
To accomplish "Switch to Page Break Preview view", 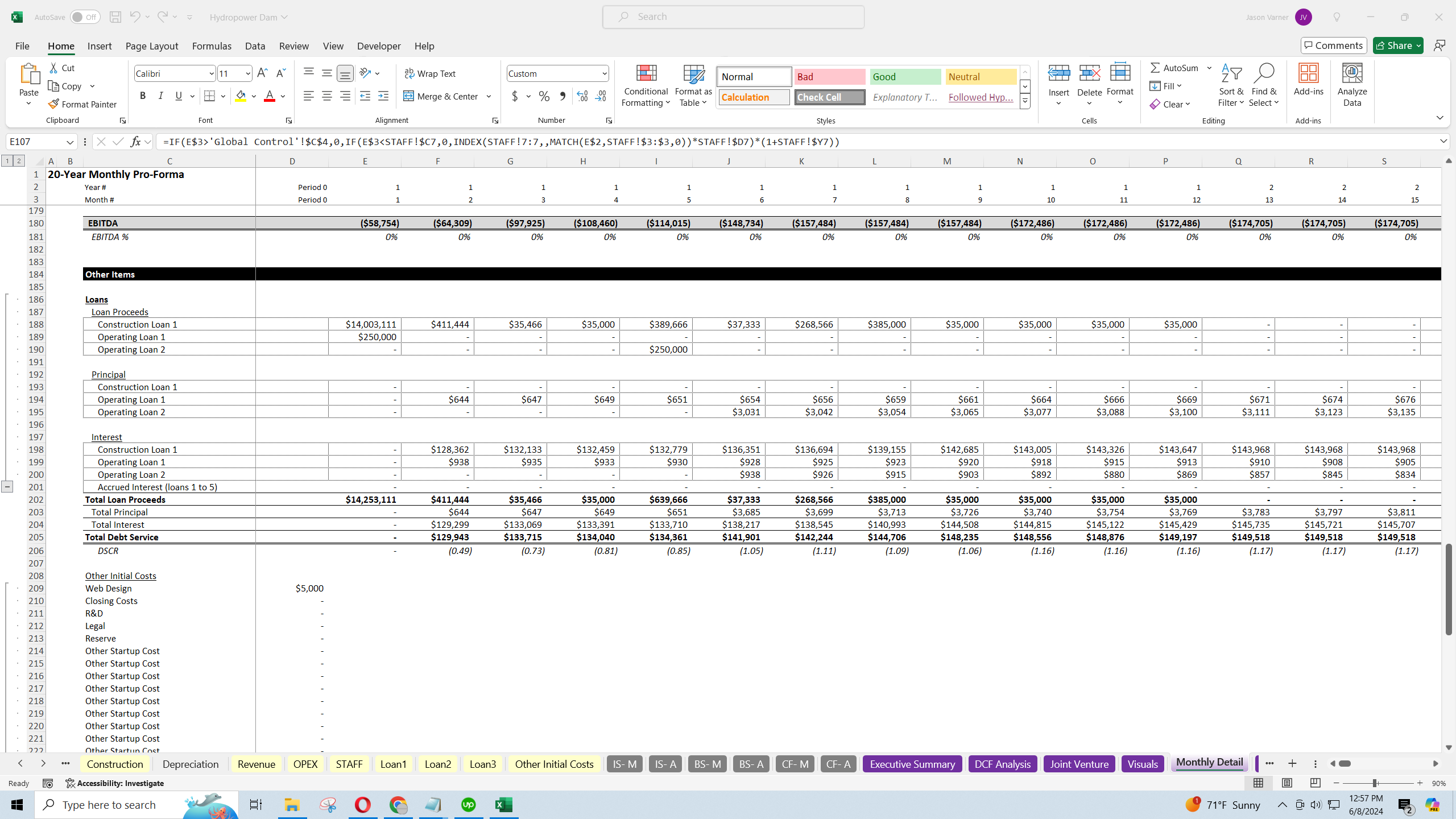I will pos(1315,783).
